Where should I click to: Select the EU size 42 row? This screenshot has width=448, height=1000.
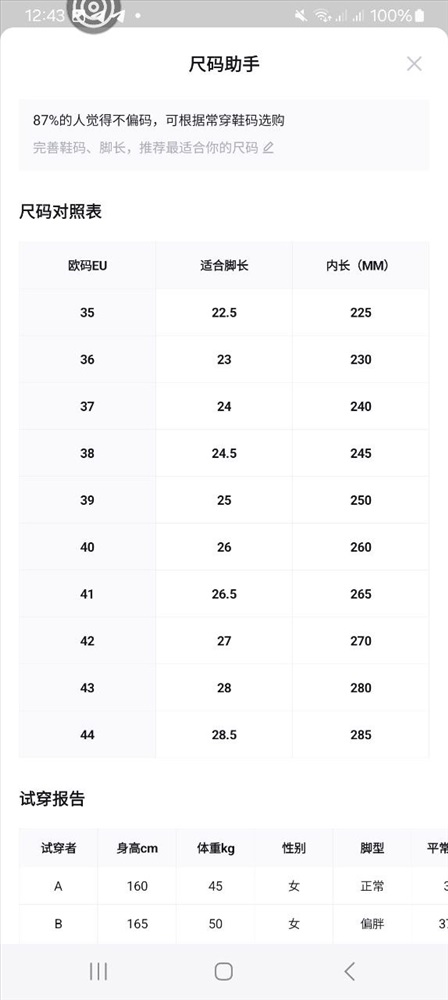[223, 641]
